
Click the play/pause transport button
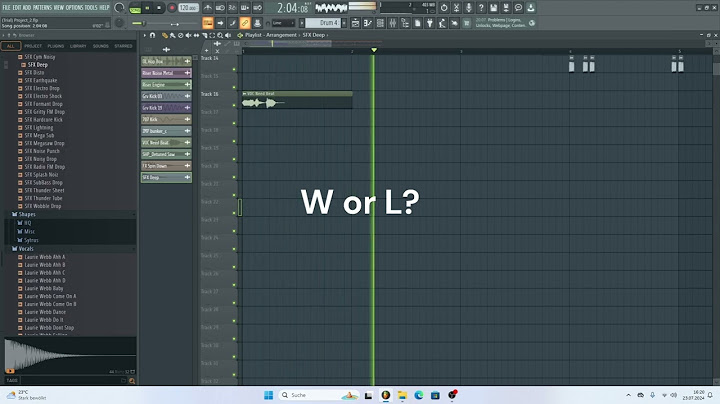tap(147, 8)
